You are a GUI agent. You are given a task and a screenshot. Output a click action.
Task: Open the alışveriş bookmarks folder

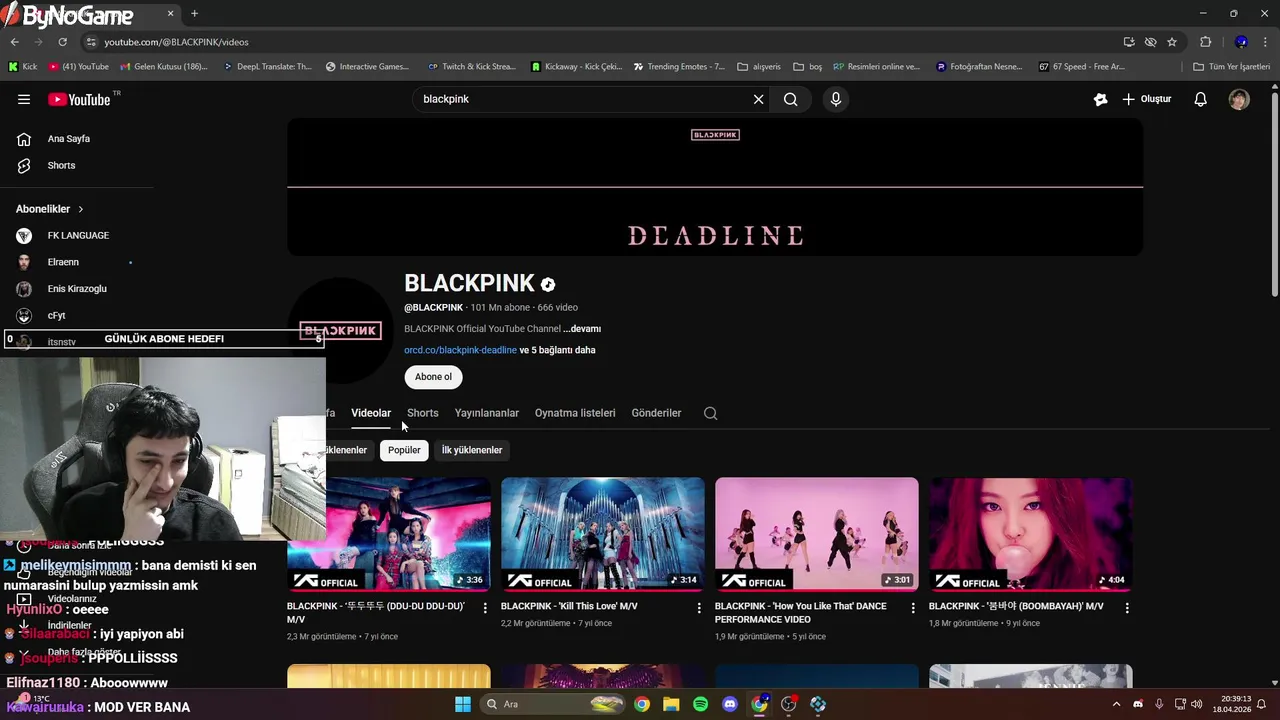pyautogui.click(x=759, y=67)
